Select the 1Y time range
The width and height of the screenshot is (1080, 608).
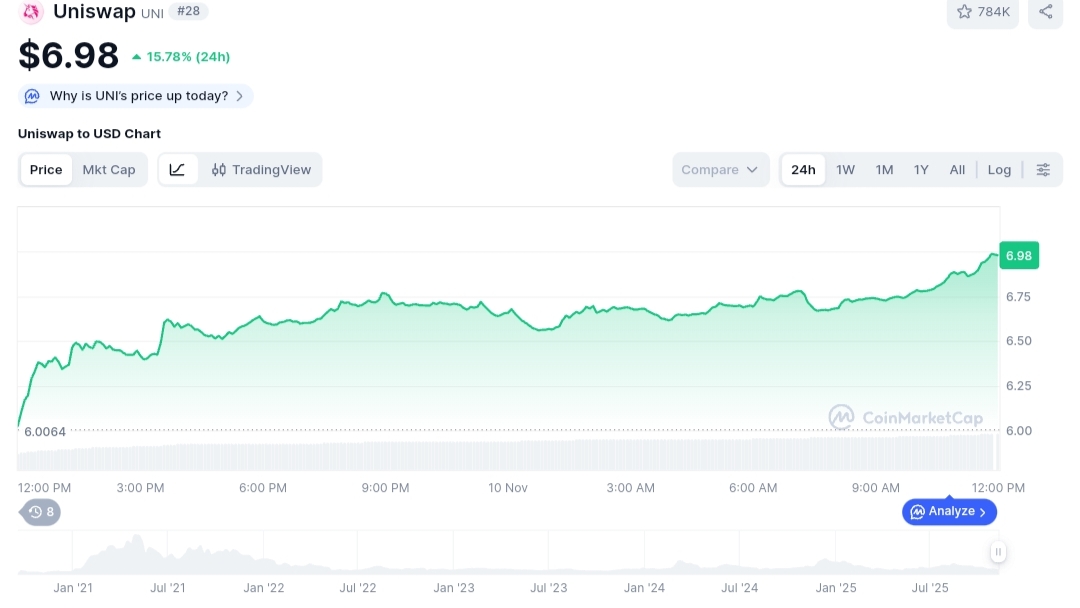click(x=921, y=169)
